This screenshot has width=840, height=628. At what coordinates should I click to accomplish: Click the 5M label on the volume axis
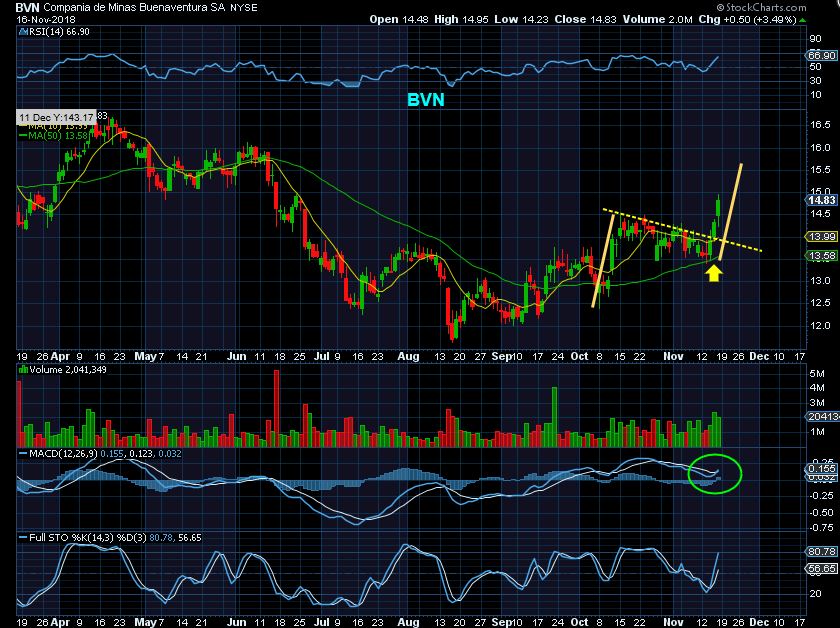tap(817, 373)
